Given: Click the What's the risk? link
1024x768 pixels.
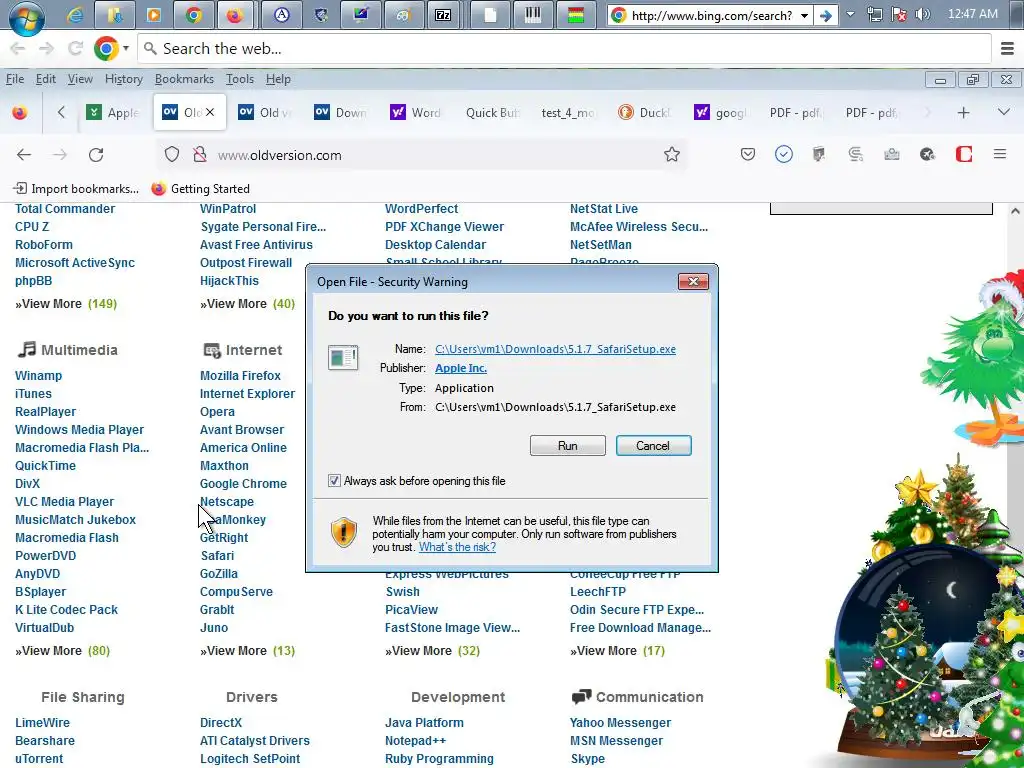Looking at the screenshot, I should click(457, 547).
